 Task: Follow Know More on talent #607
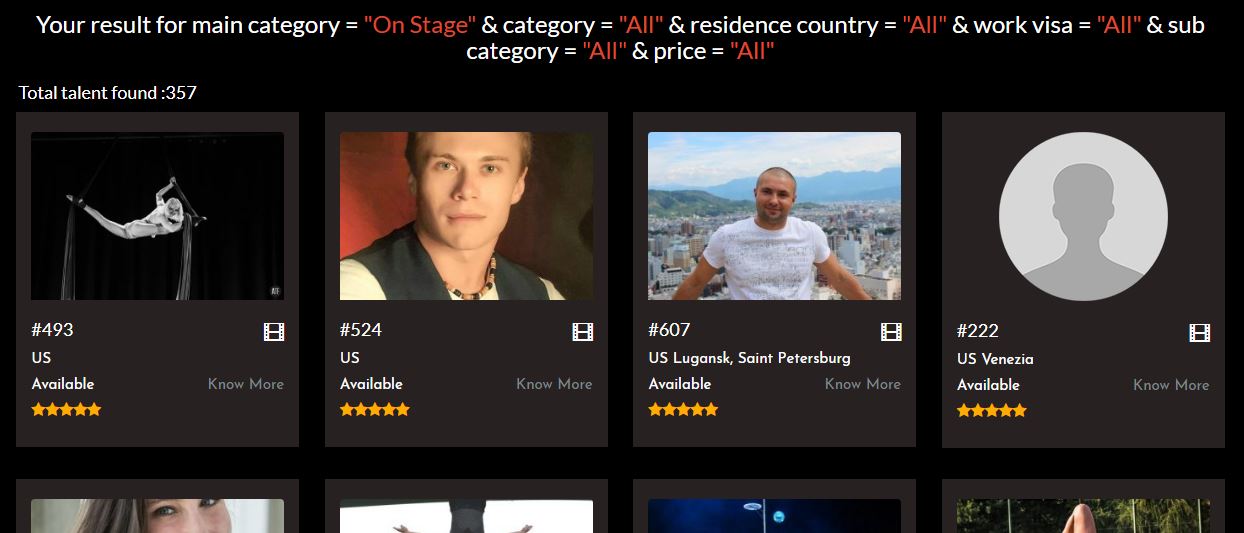click(863, 384)
